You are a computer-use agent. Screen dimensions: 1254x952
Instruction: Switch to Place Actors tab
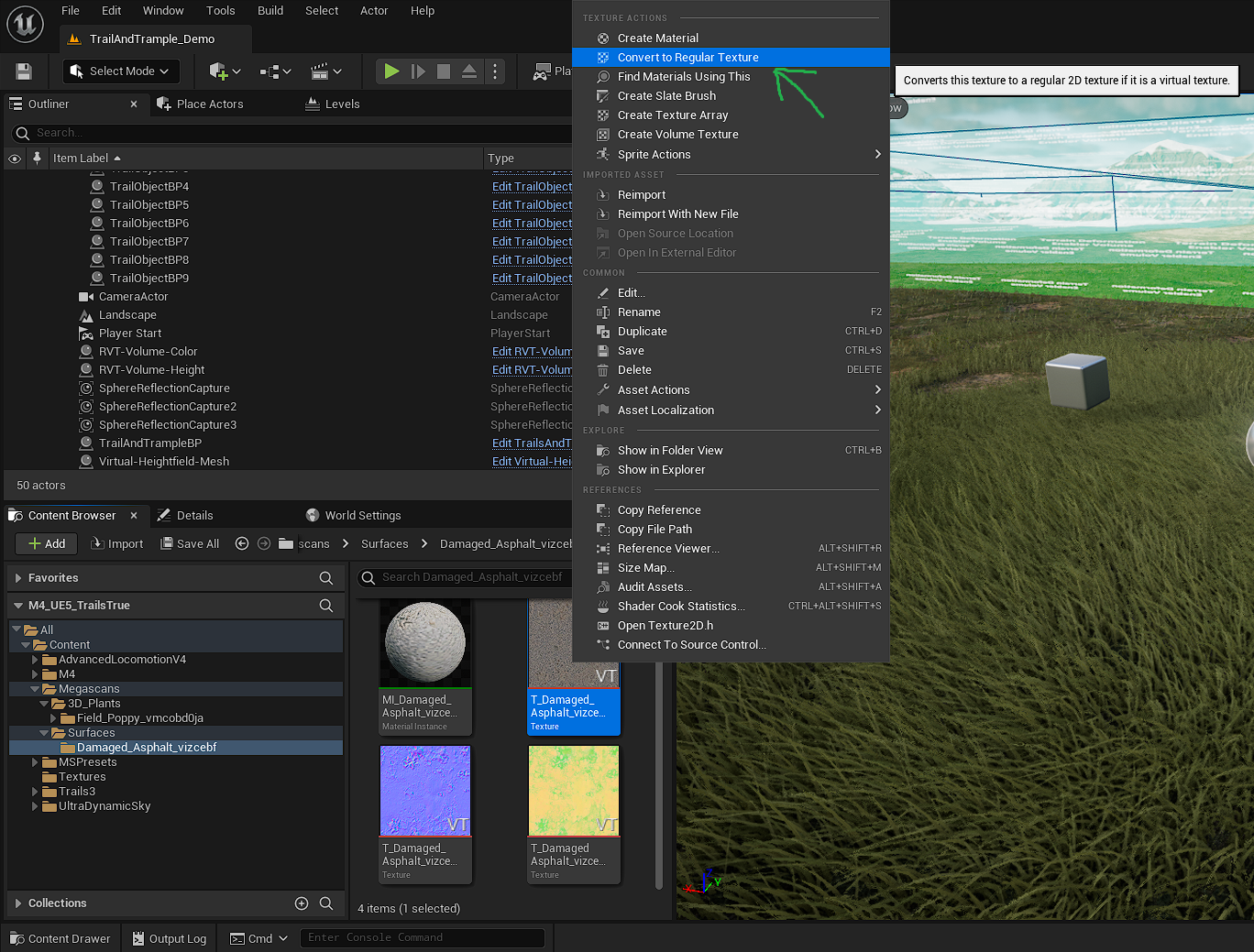coord(200,104)
